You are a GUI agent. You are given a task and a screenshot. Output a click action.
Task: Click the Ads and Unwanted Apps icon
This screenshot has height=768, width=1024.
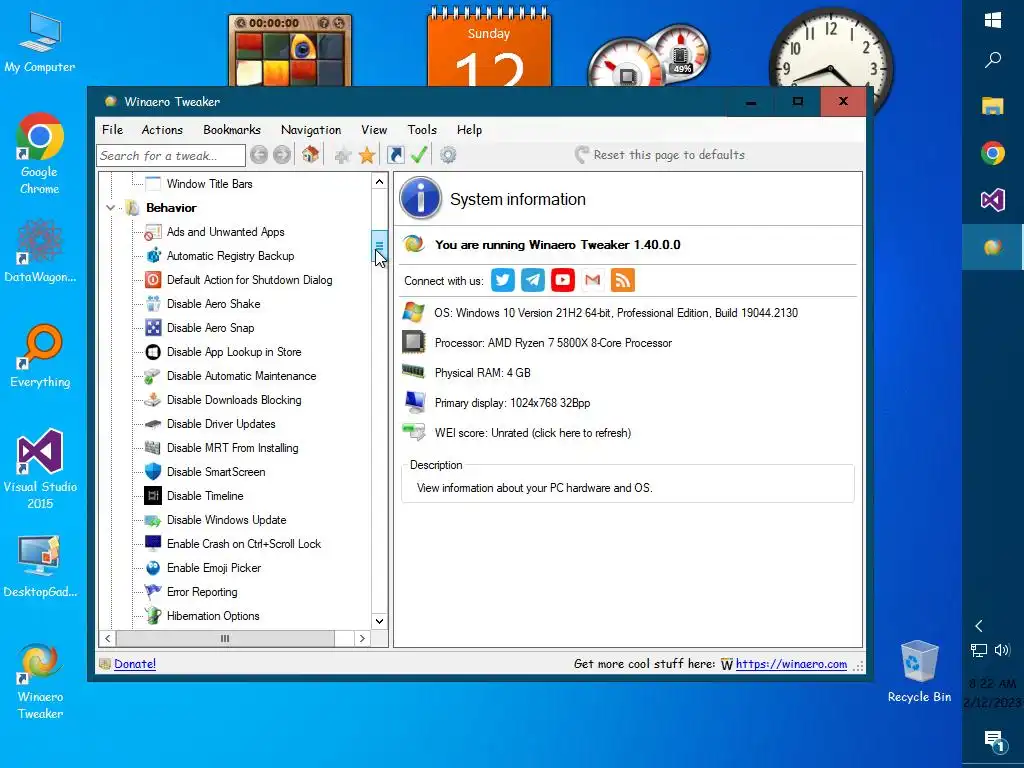coord(153,232)
